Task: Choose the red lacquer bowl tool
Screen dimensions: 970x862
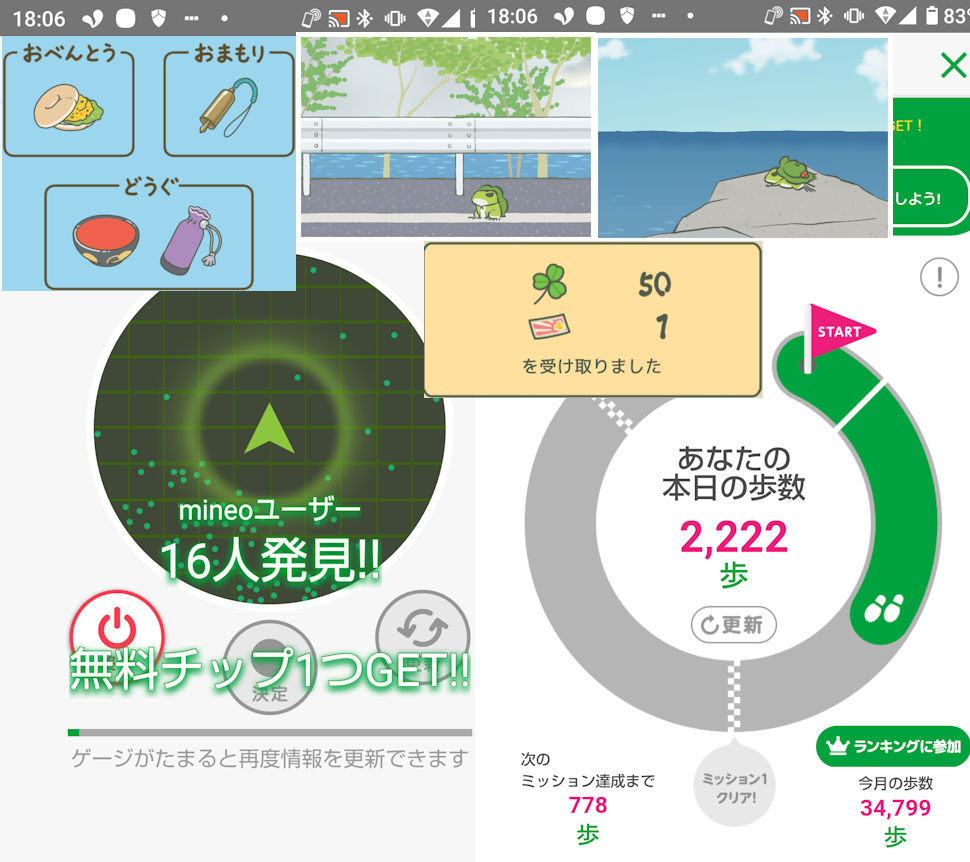Action: 106,240
